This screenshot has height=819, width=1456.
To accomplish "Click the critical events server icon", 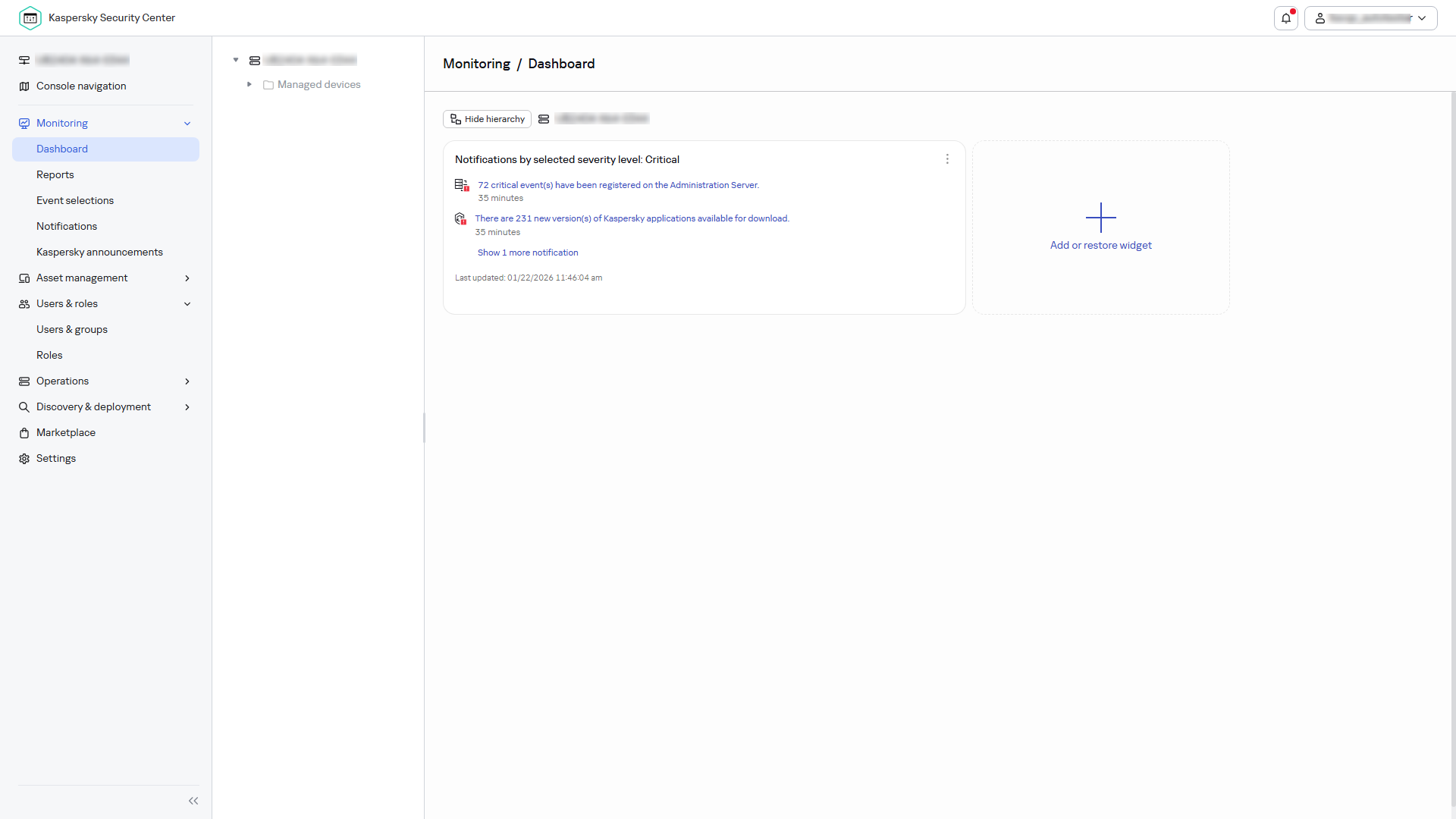I will [x=461, y=185].
